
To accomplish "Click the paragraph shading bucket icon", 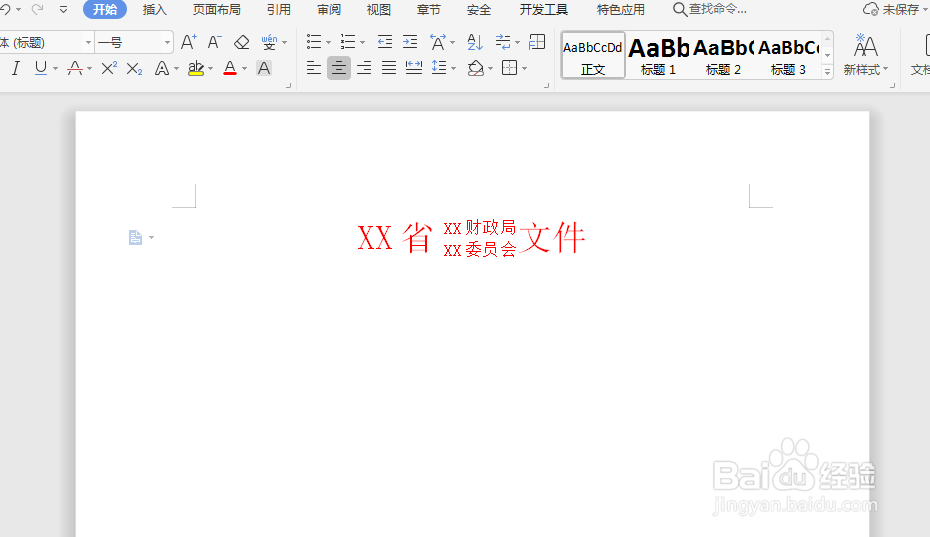I will (475, 68).
